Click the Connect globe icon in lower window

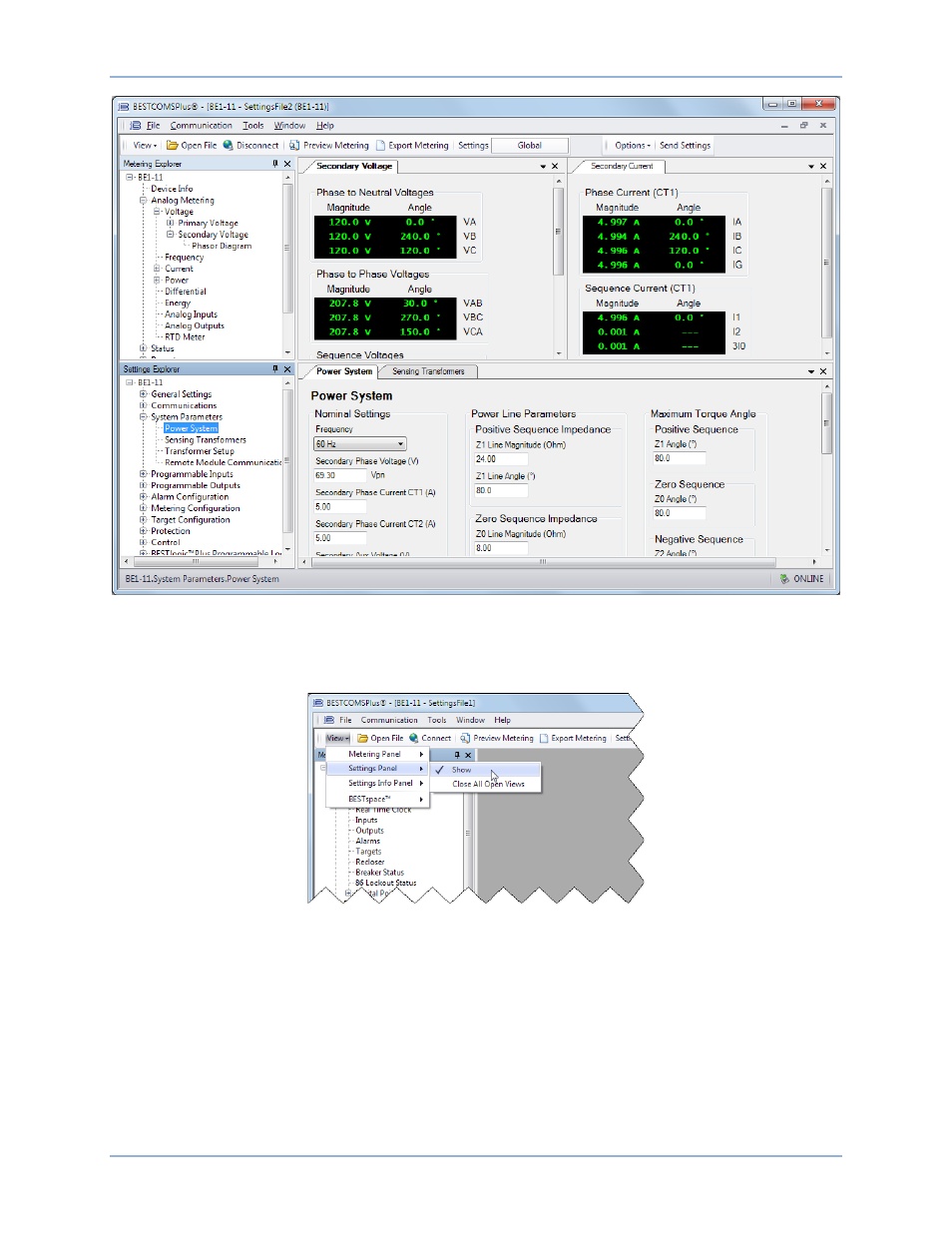[413, 739]
